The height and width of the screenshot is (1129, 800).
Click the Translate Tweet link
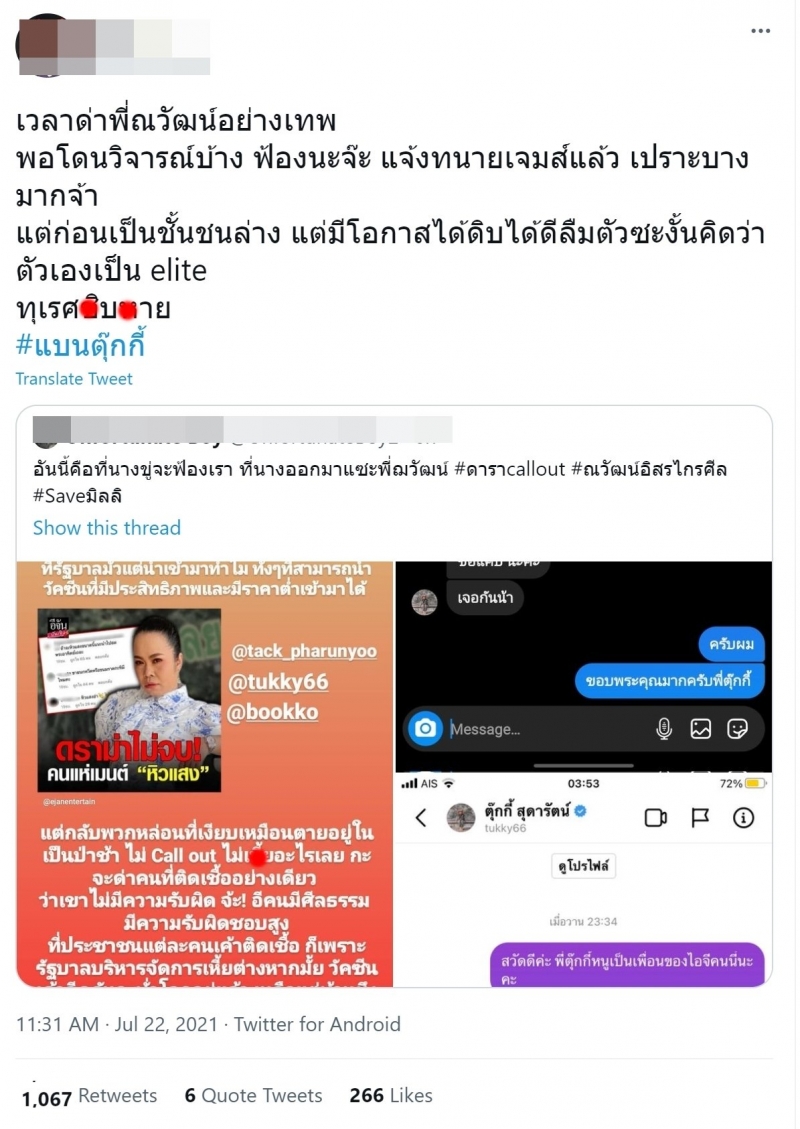[x=74, y=379]
